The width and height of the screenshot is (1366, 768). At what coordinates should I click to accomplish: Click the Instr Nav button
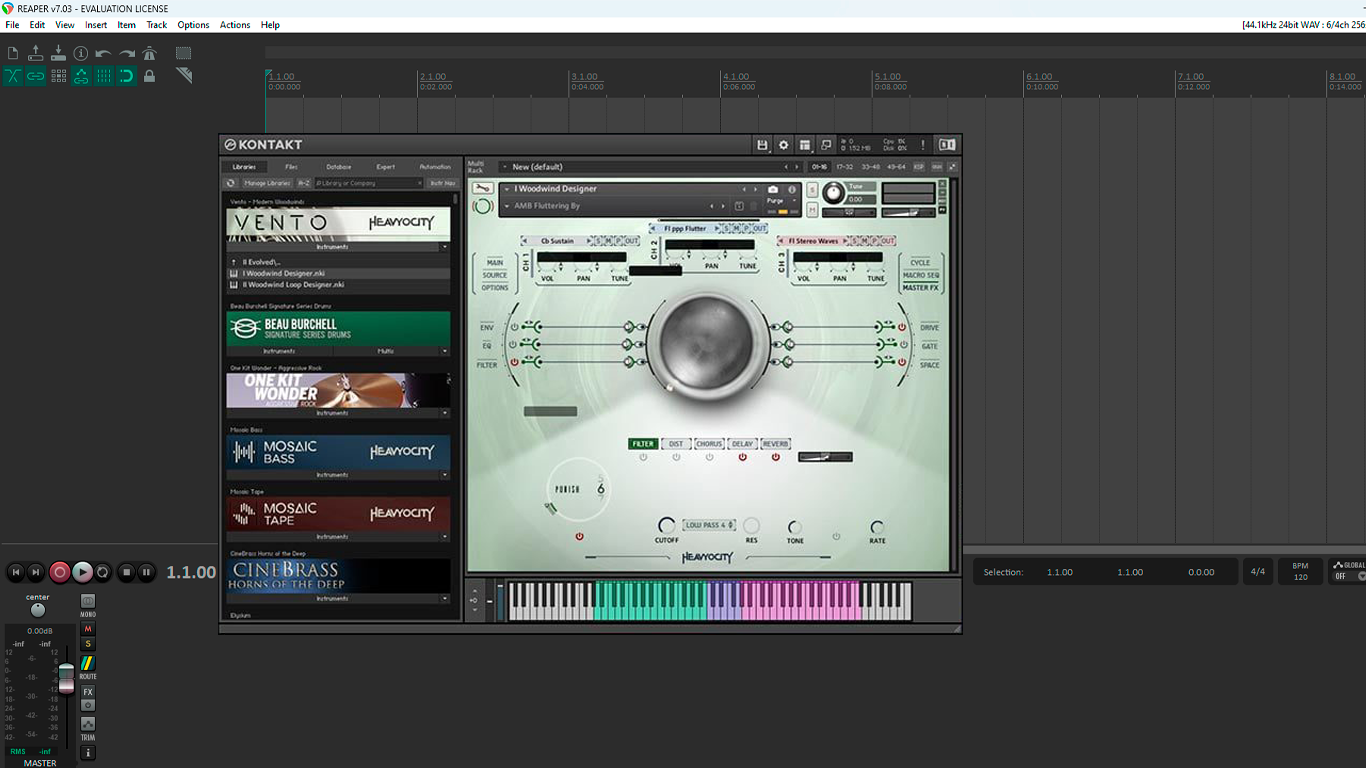(x=442, y=183)
